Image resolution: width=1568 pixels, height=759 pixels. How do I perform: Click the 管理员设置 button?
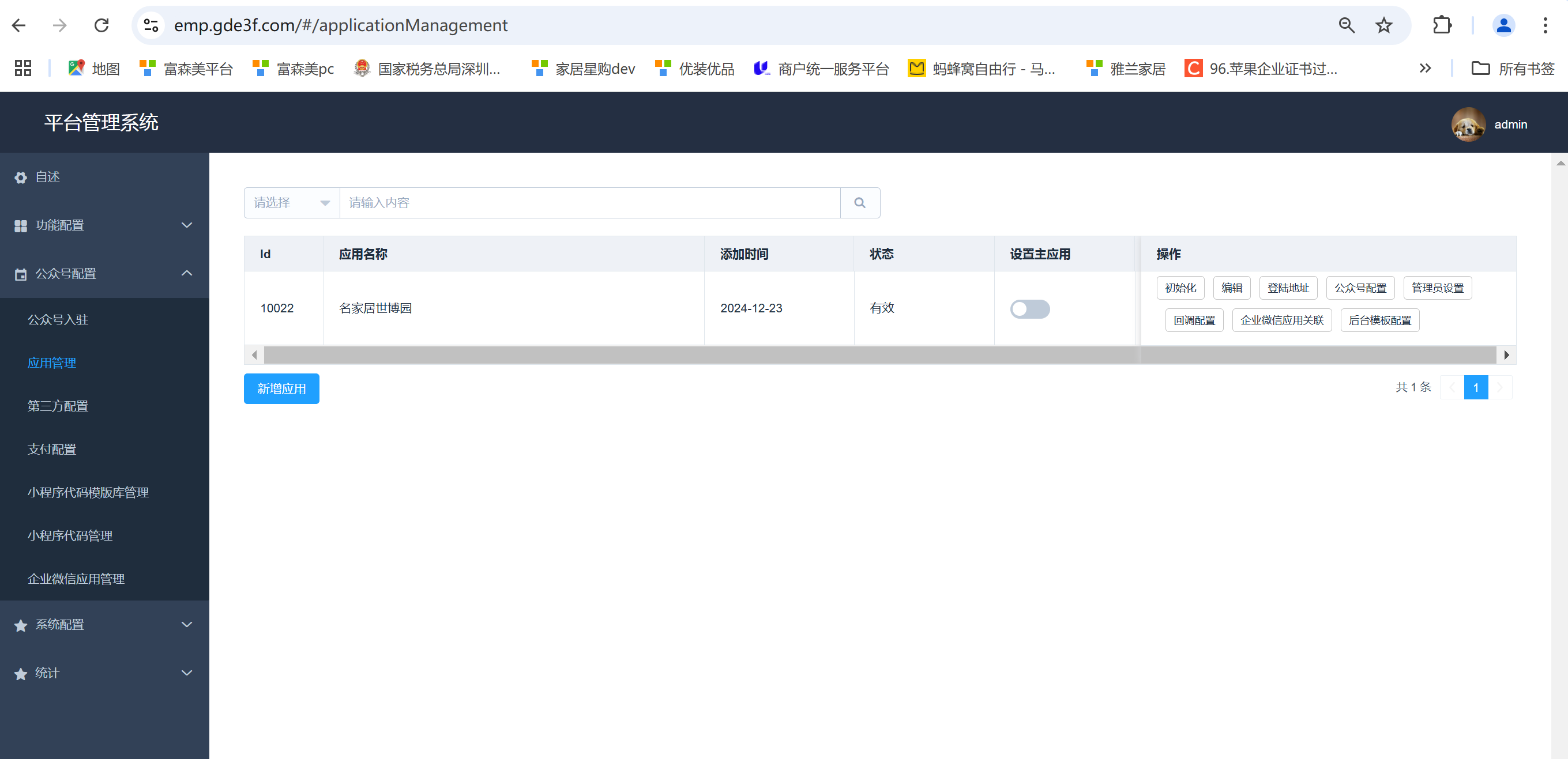coord(1437,288)
